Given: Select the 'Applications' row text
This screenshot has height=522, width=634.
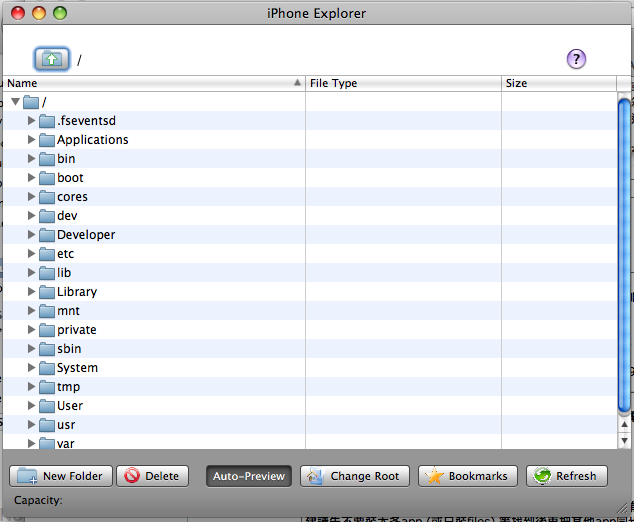Looking at the screenshot, I should tap(93, 140).
